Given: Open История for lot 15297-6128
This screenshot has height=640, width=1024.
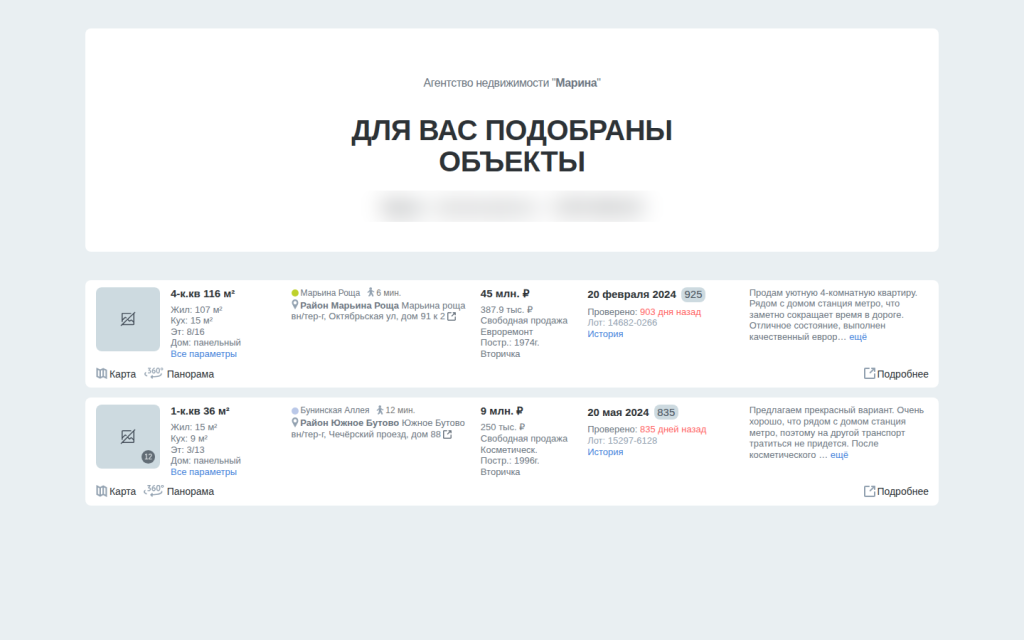Looking at the screenshot, I should coord(605,452).
